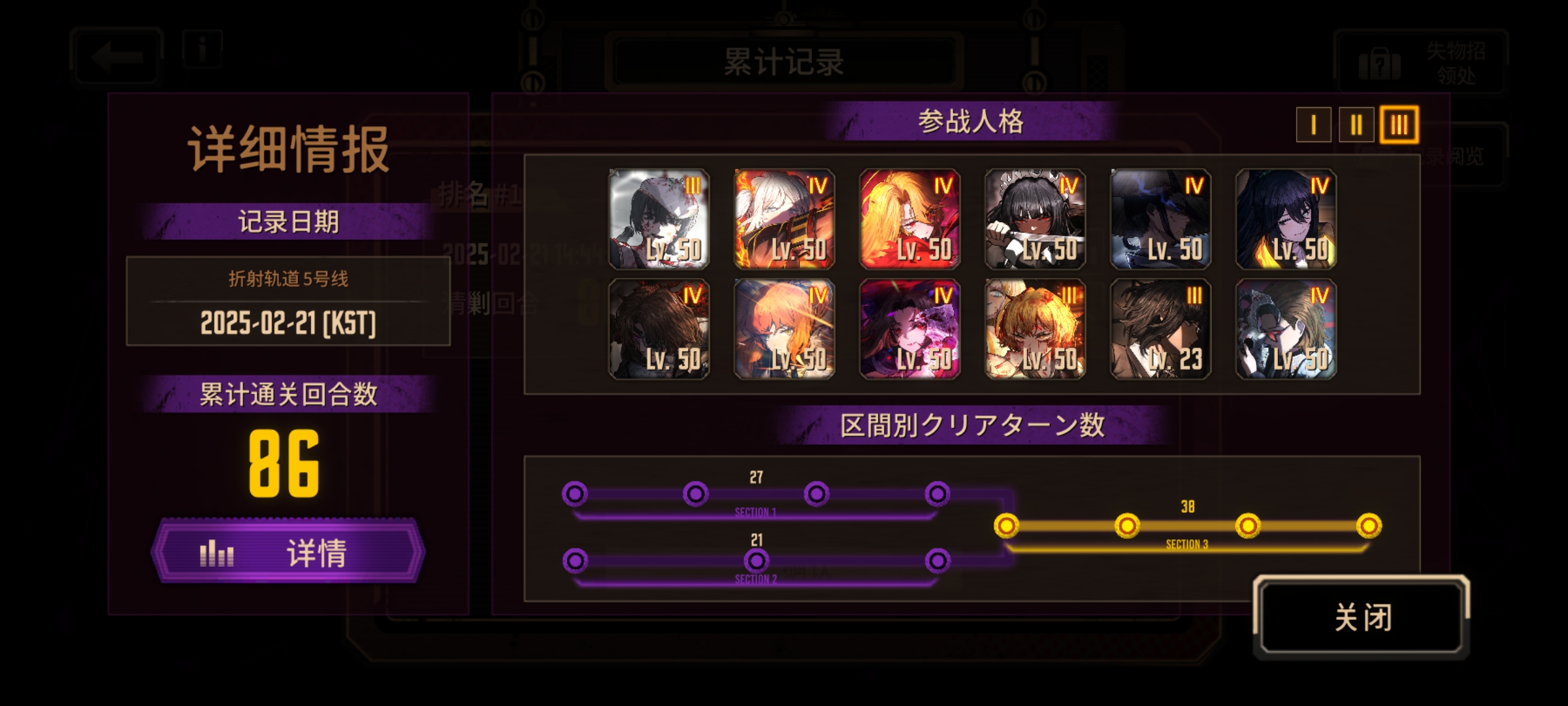
Task: Select the orange-haired identity in second row
Action: (x=784, y=329)
